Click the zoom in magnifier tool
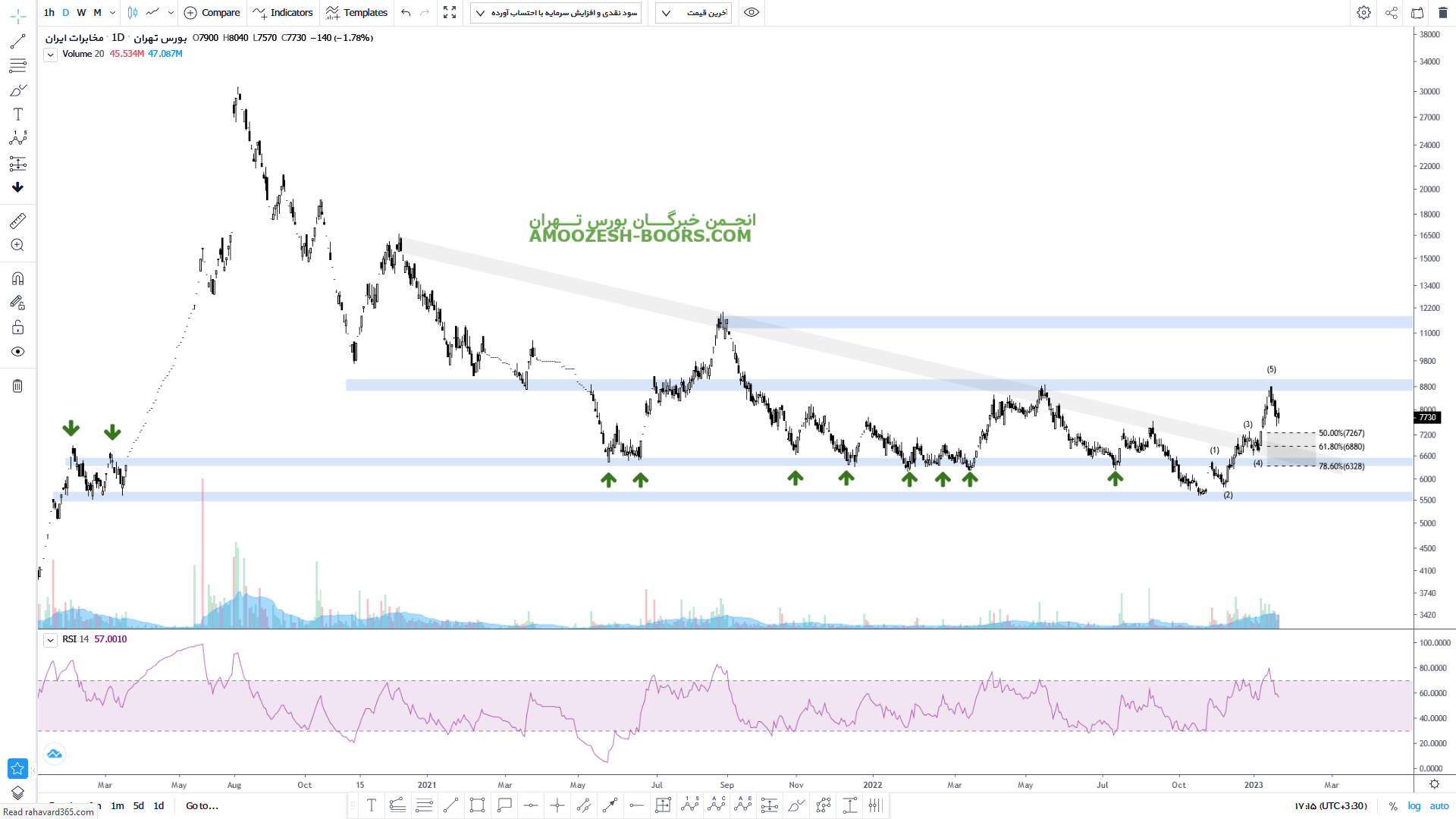1456x819 pixels. pos(17,245)
